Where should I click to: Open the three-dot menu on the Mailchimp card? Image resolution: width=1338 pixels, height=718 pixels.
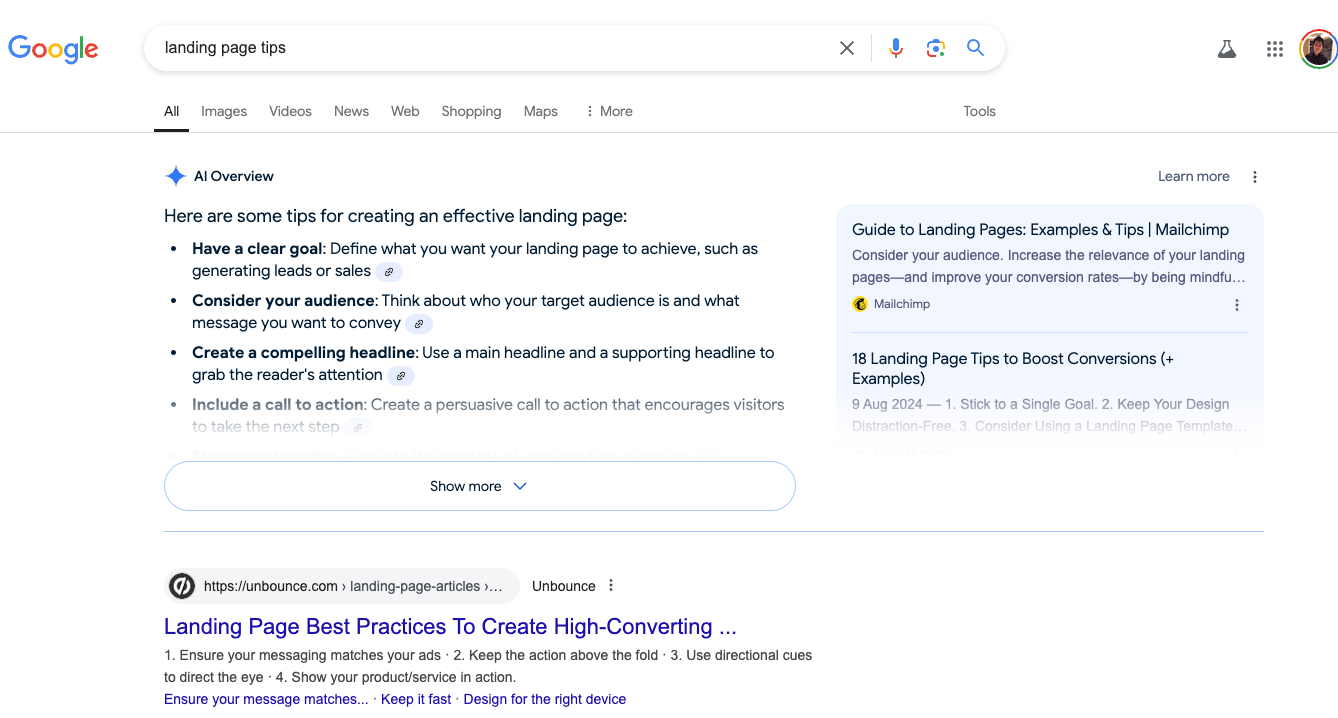(1237, 304)
